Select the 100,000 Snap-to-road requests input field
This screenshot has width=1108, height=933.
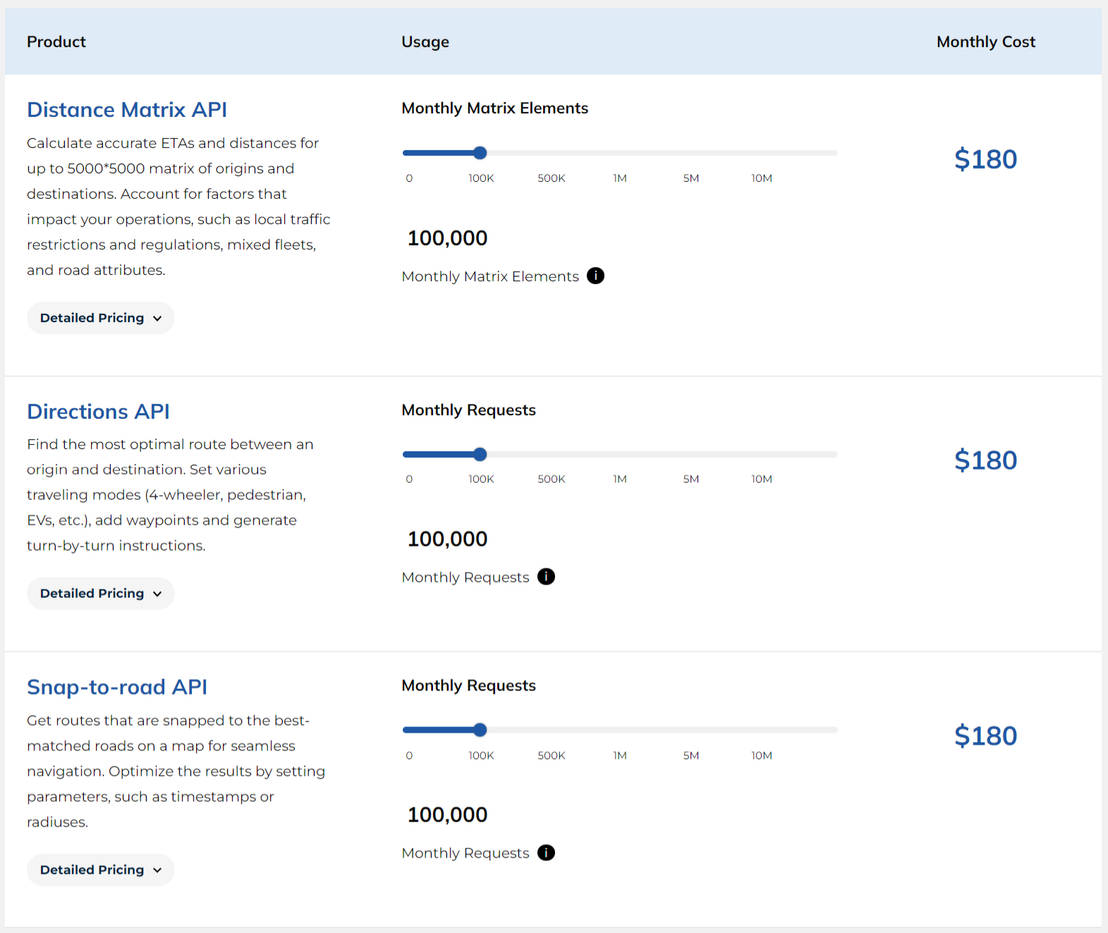(x=447, y=814)
